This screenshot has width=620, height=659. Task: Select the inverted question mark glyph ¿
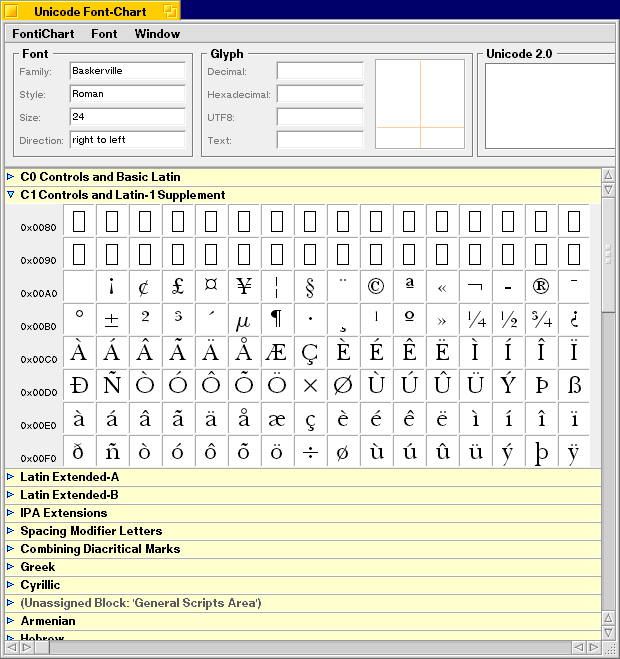click(x=574, y=319)
